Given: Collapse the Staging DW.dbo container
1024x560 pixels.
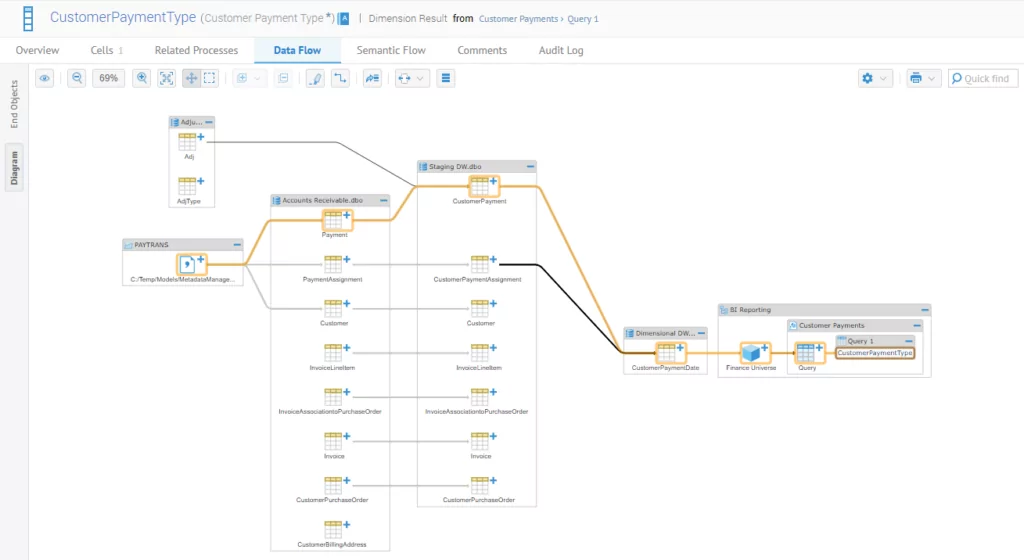Looking at the screenshot, I should (x=530, y=166).
